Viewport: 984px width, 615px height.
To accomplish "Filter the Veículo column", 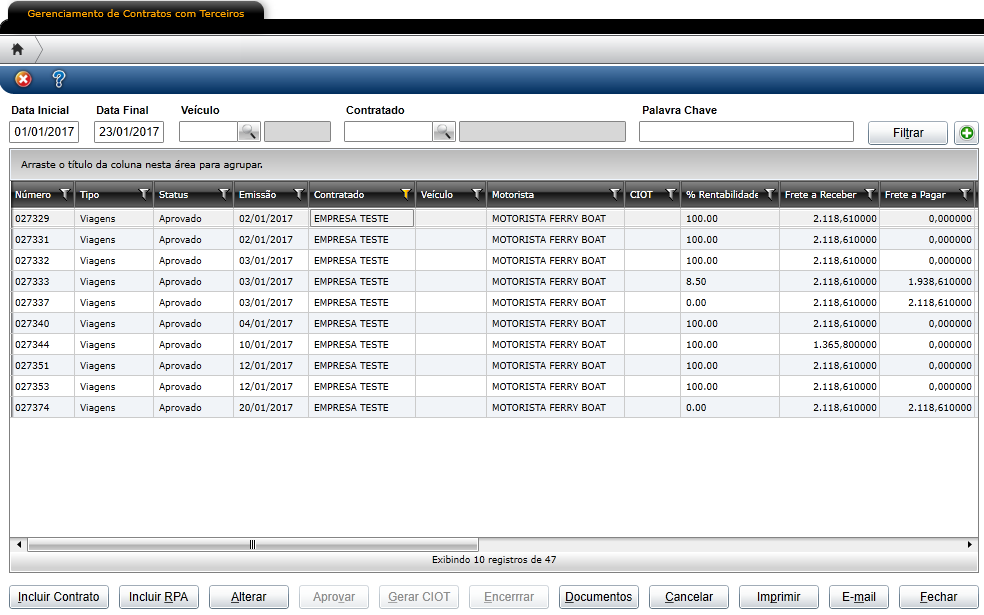I will 477,195.
